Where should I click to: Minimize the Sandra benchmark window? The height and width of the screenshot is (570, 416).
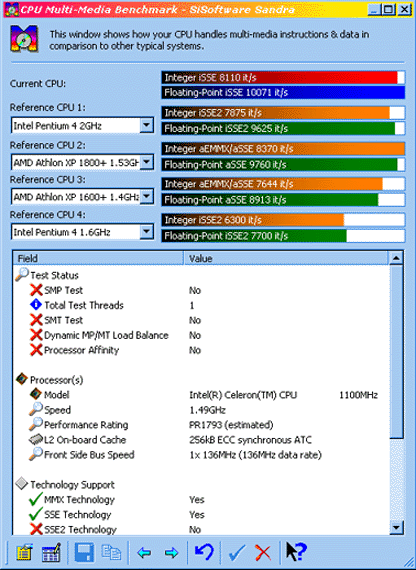pyautogui.click(x=375, y=9)
